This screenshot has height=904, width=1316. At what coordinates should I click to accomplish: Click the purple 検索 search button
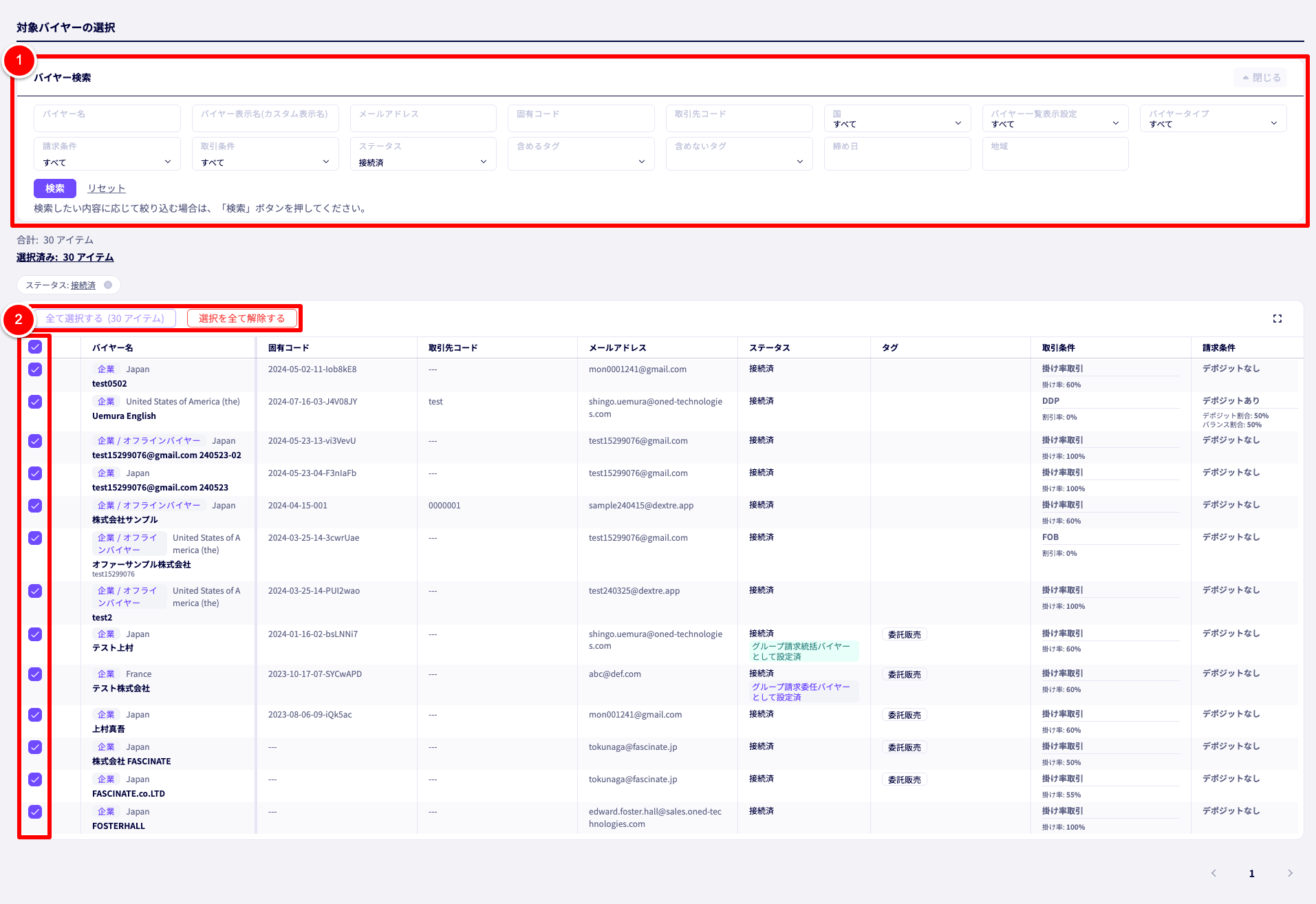[54, 189]
